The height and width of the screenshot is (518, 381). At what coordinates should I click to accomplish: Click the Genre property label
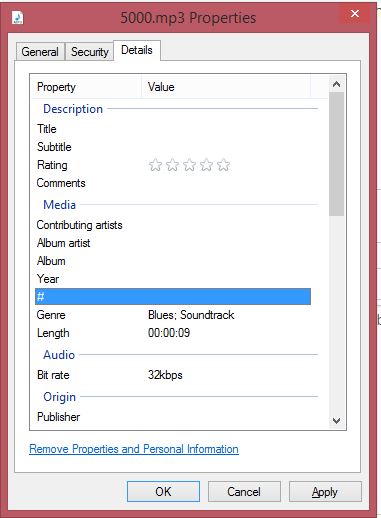51,315
